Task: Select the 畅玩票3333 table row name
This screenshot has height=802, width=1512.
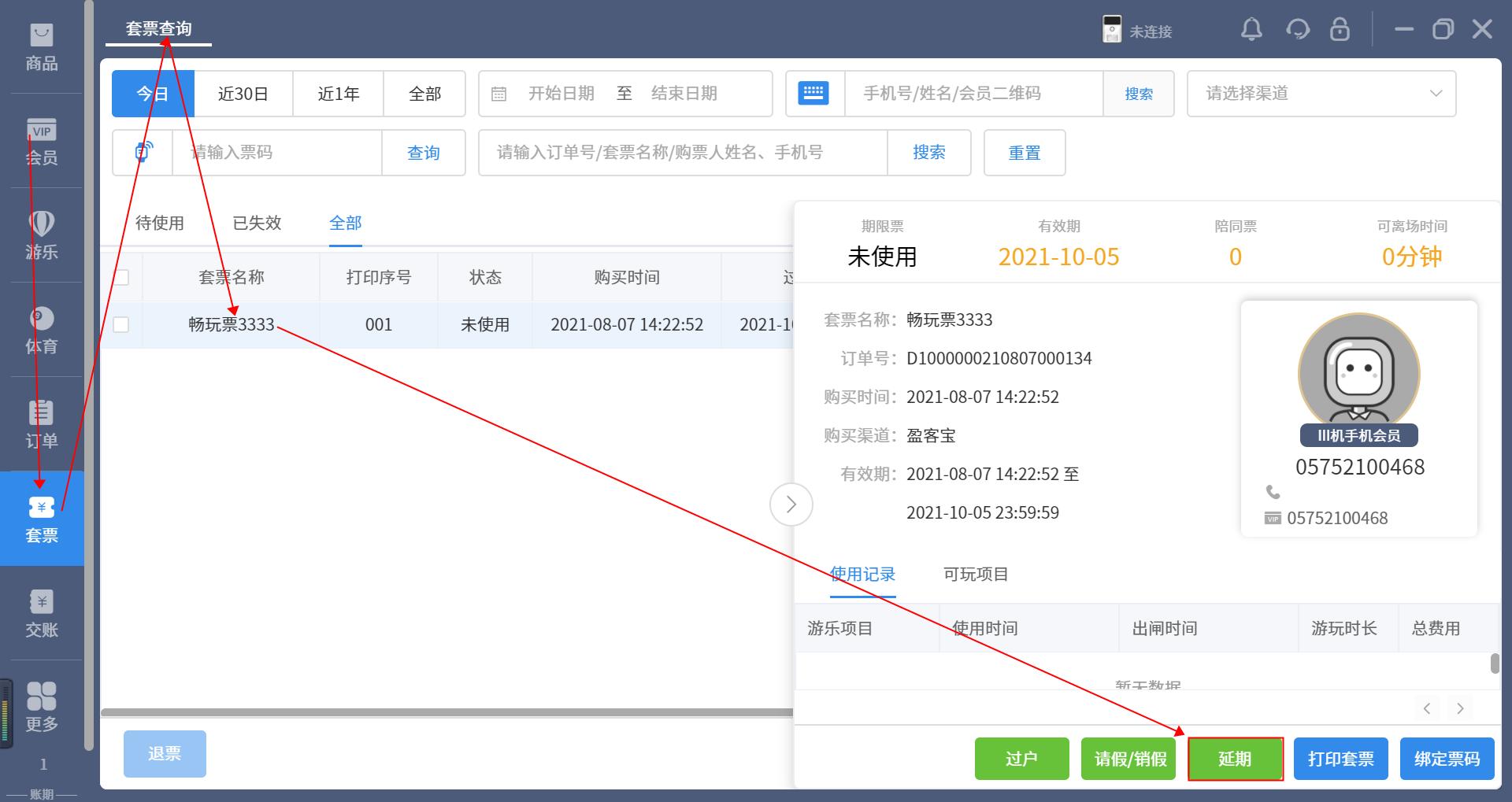Action: click(232, 324)
